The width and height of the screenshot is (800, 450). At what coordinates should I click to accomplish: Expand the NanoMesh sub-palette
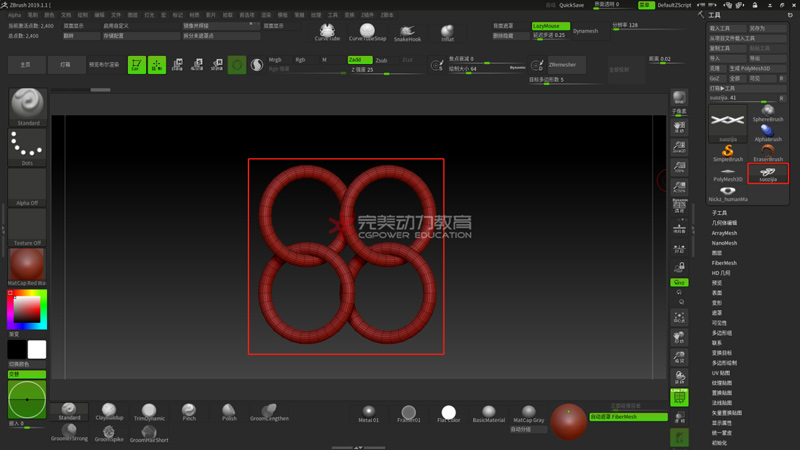click(x=724, y=243)
